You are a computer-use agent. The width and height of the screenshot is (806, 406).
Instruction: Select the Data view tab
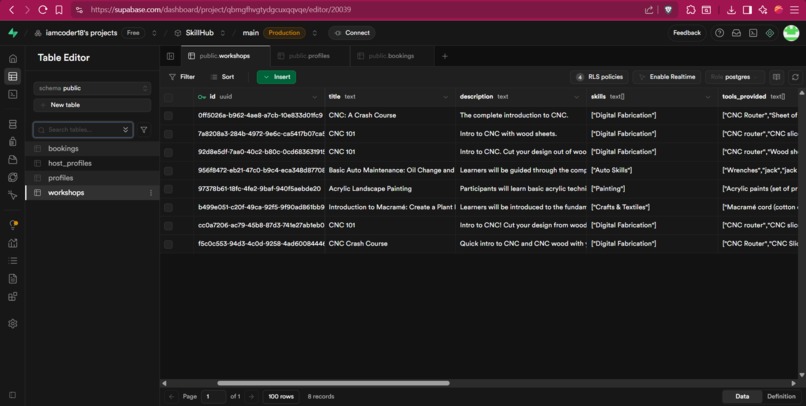[x=742, y=397]
